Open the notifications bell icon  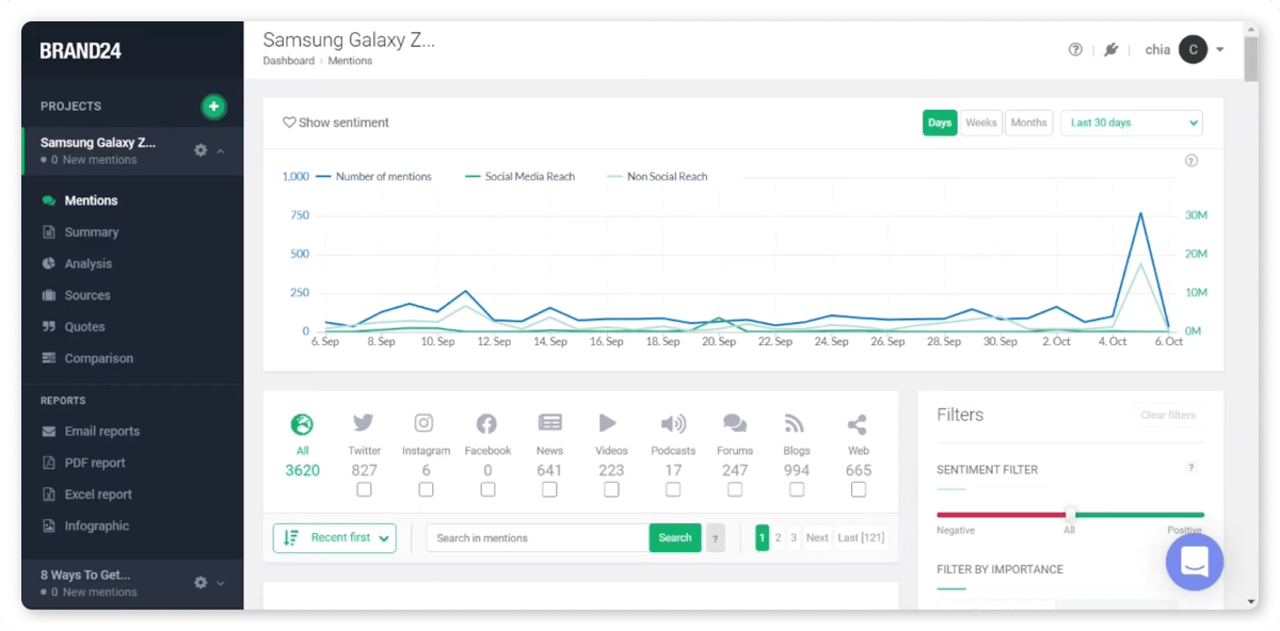[1111, 49]
